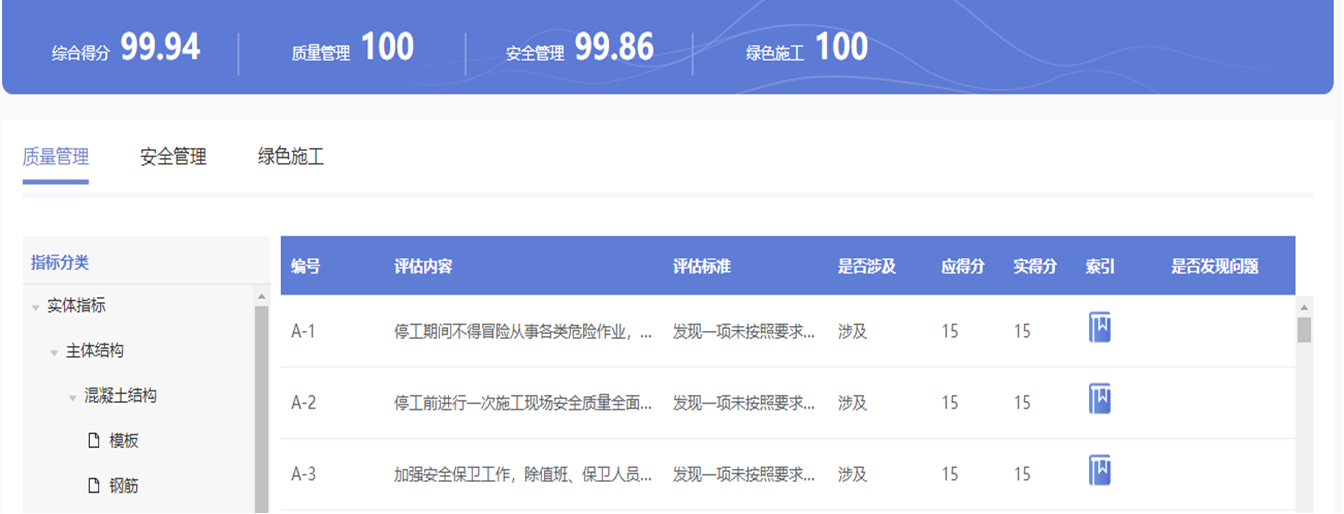Switch to the 质量管理 tab
Screen dimensions: 1344x514
point(56,157)
